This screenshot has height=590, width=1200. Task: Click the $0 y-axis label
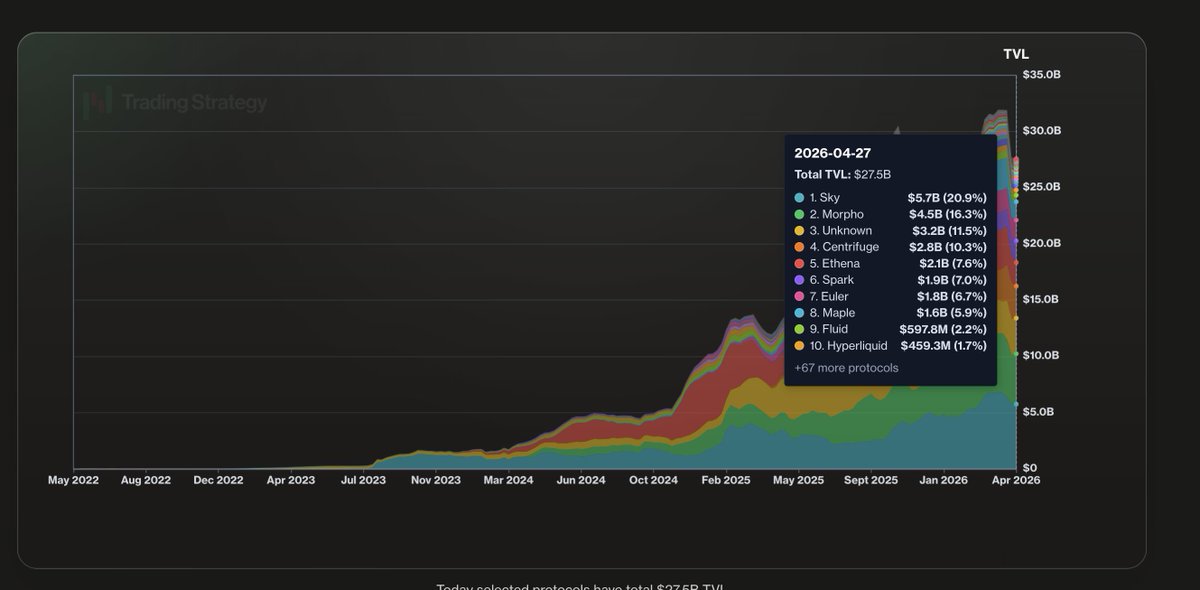[1028, 468]
